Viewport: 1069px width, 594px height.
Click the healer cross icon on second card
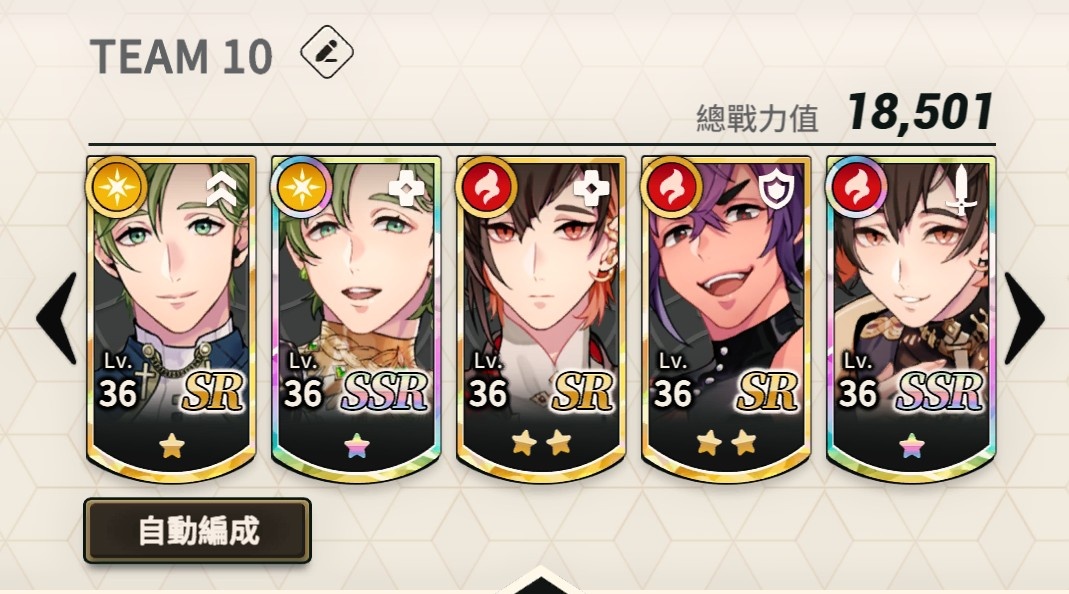406,188
